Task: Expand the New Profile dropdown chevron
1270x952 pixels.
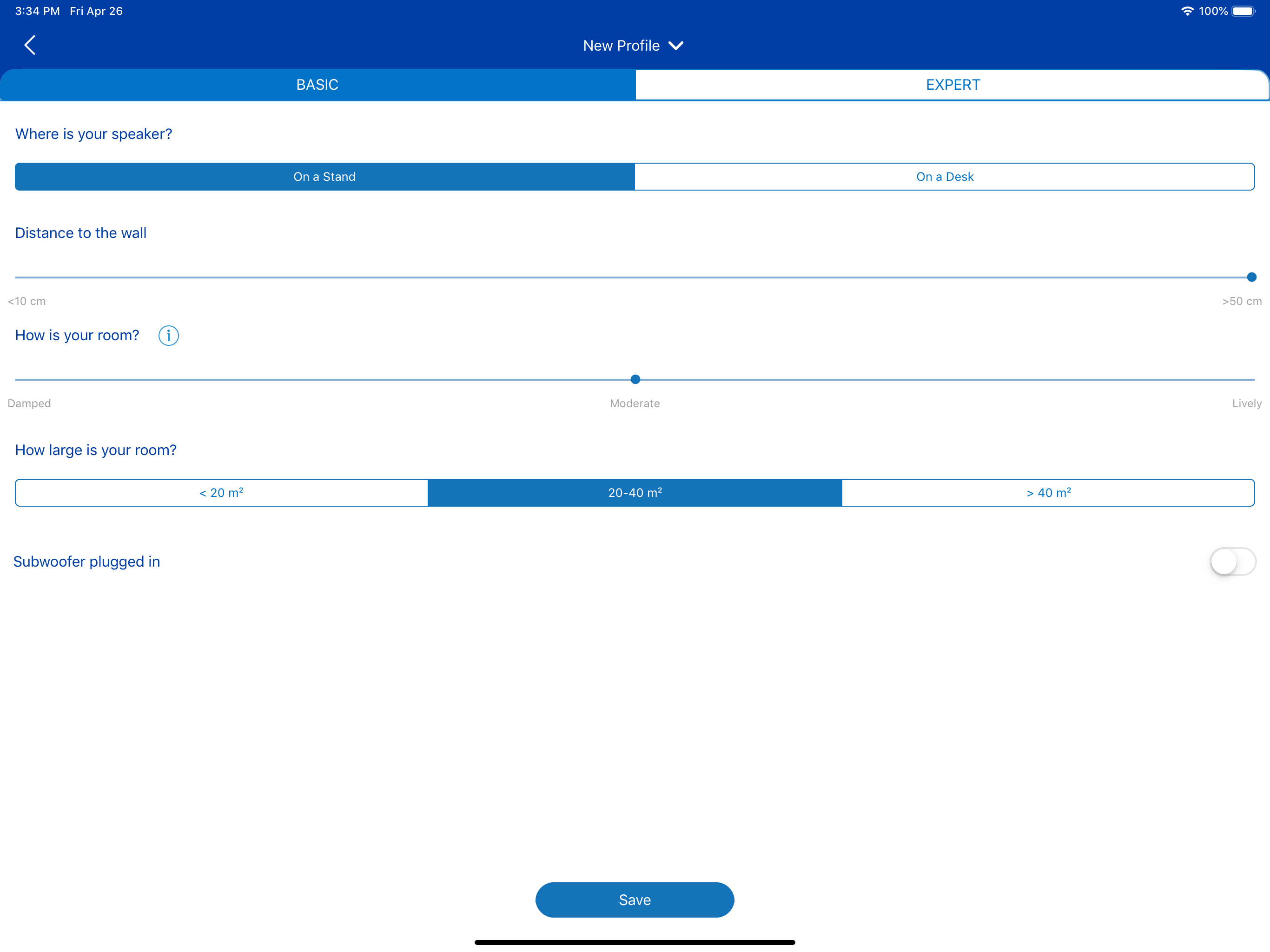Action: (x=676, y=46)
